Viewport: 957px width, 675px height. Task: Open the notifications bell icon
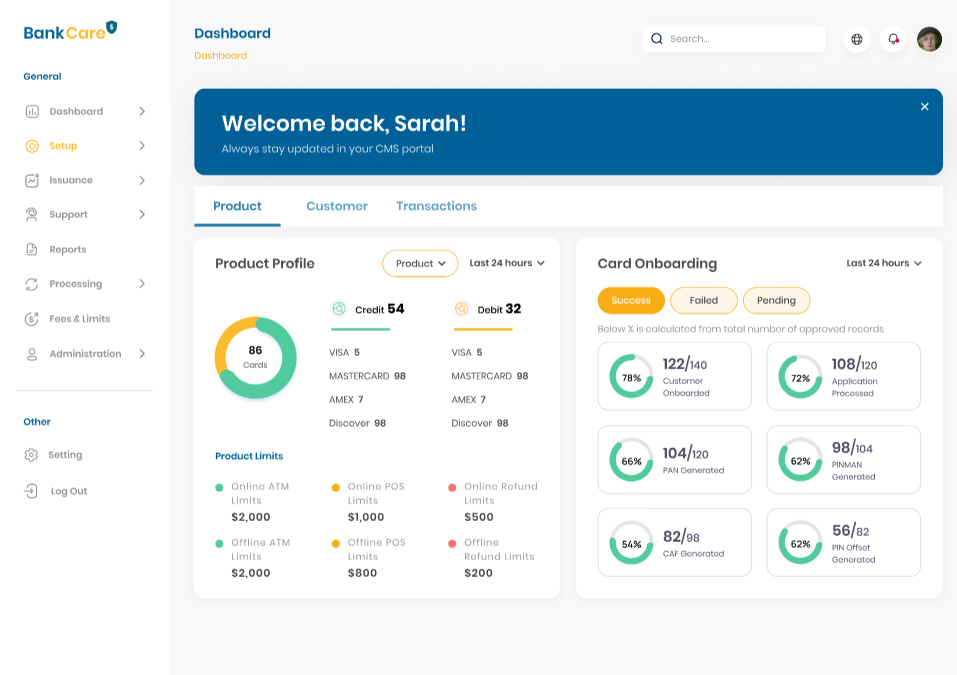[x=893, y=39]
